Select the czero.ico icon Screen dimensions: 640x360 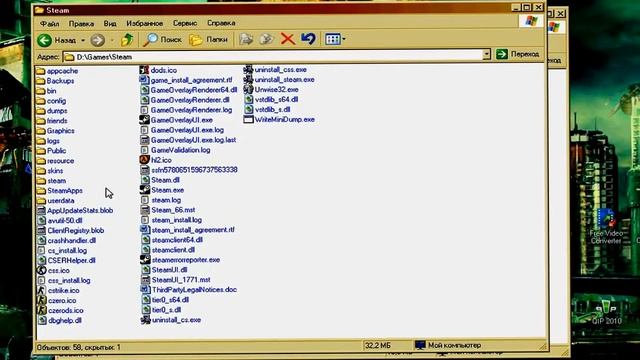coord(42,300)
